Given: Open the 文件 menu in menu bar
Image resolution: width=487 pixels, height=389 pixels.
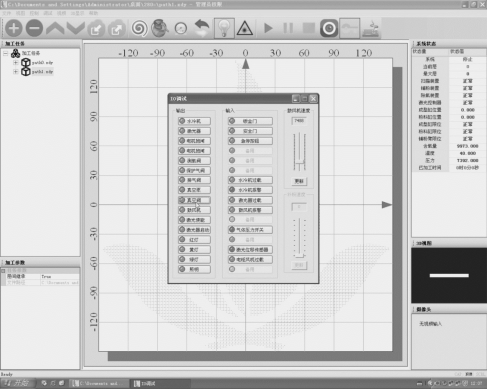Looking at the screenshot, I should point(6,13).
